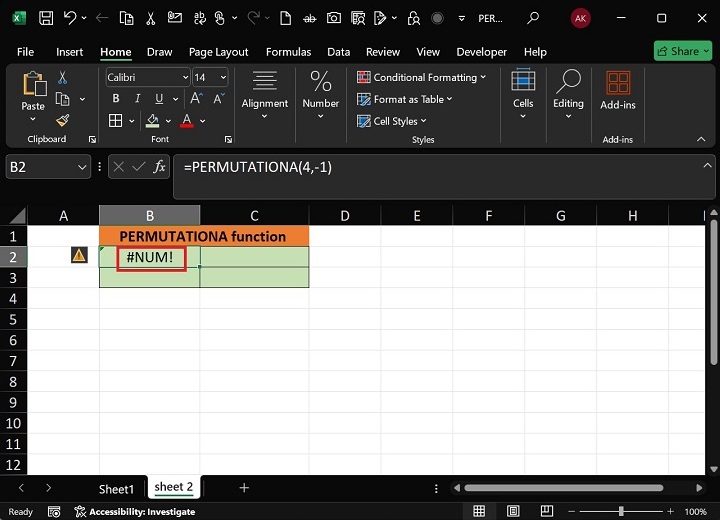Select the Format Painter brush icon
Viewport: 720px width, 520px height.
(x=62, y=120)
